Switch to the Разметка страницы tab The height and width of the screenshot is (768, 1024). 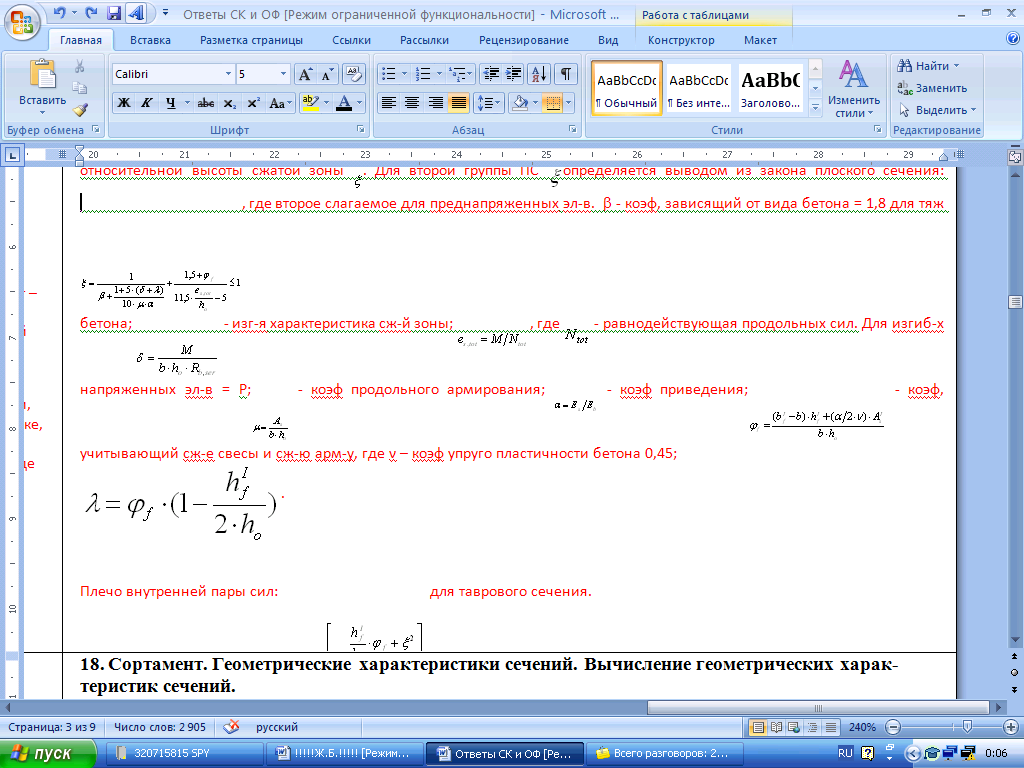point(251,40)
